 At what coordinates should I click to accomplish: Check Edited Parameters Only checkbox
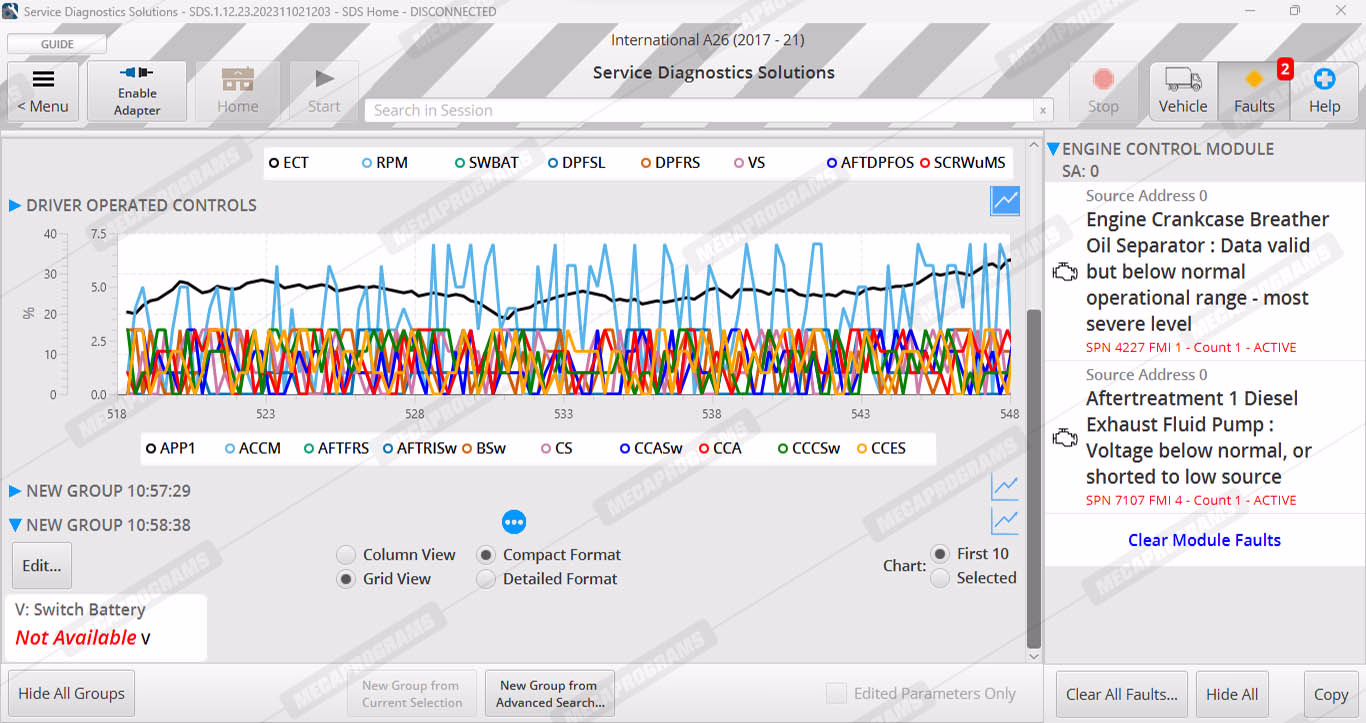836,693
